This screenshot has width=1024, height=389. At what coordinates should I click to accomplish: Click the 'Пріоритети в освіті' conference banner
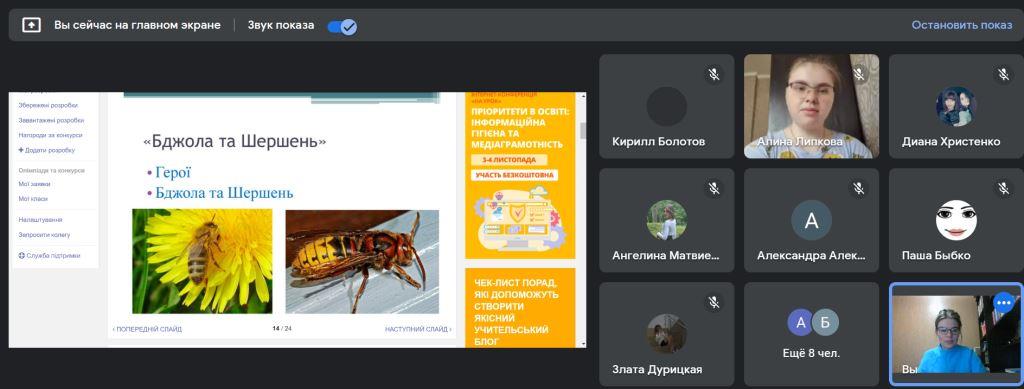(x=520, y=175)
